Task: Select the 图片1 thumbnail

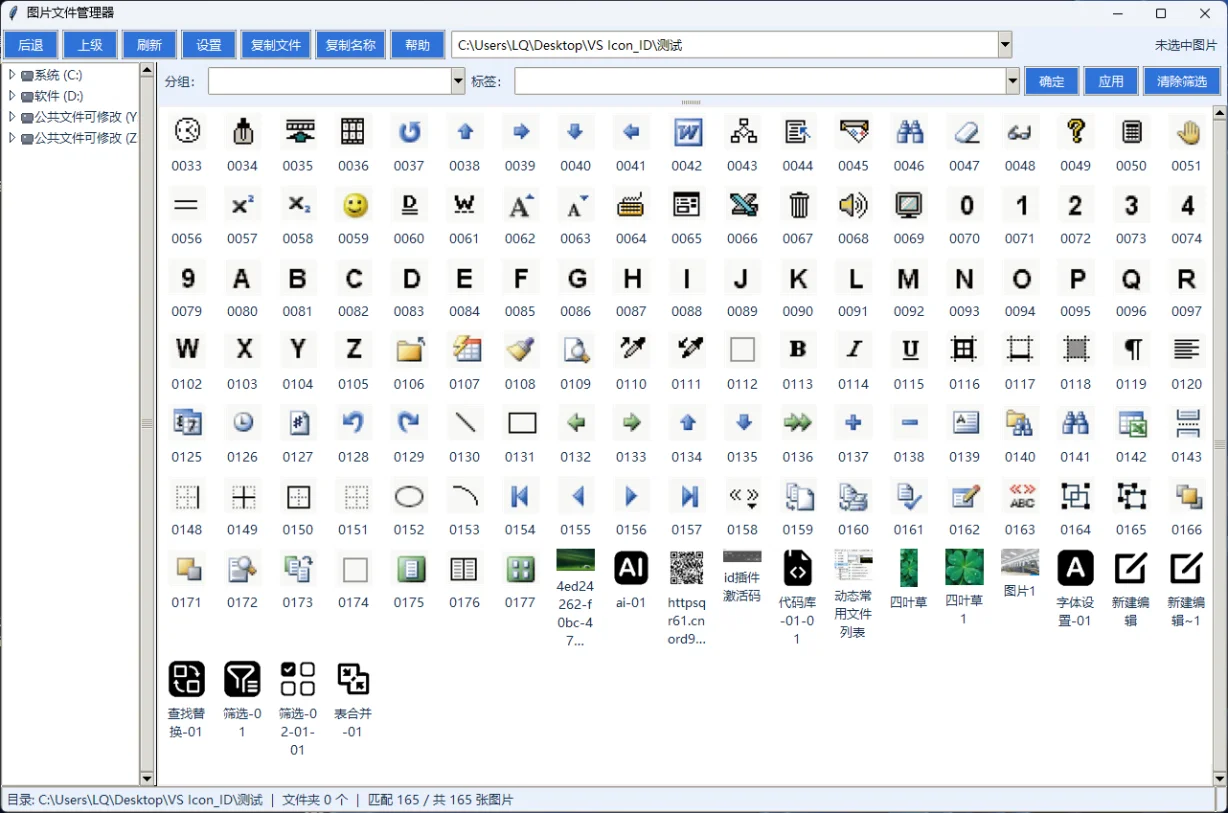Action: click(1020, 562)
